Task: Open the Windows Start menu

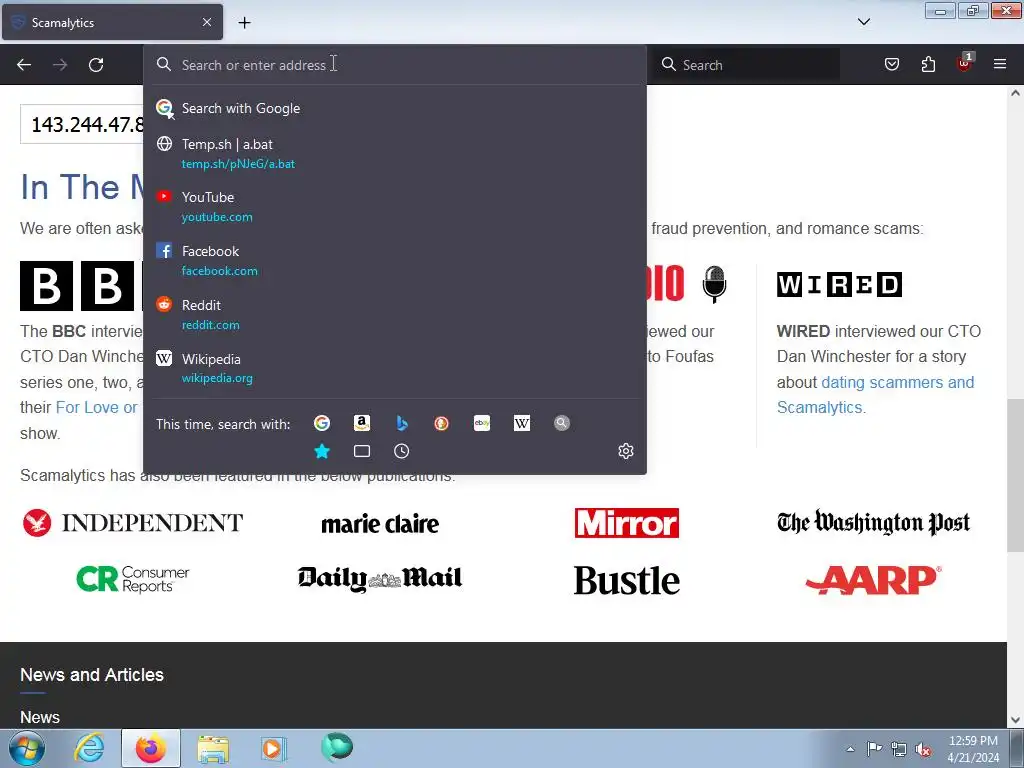Action: click(x=27, y=748)
